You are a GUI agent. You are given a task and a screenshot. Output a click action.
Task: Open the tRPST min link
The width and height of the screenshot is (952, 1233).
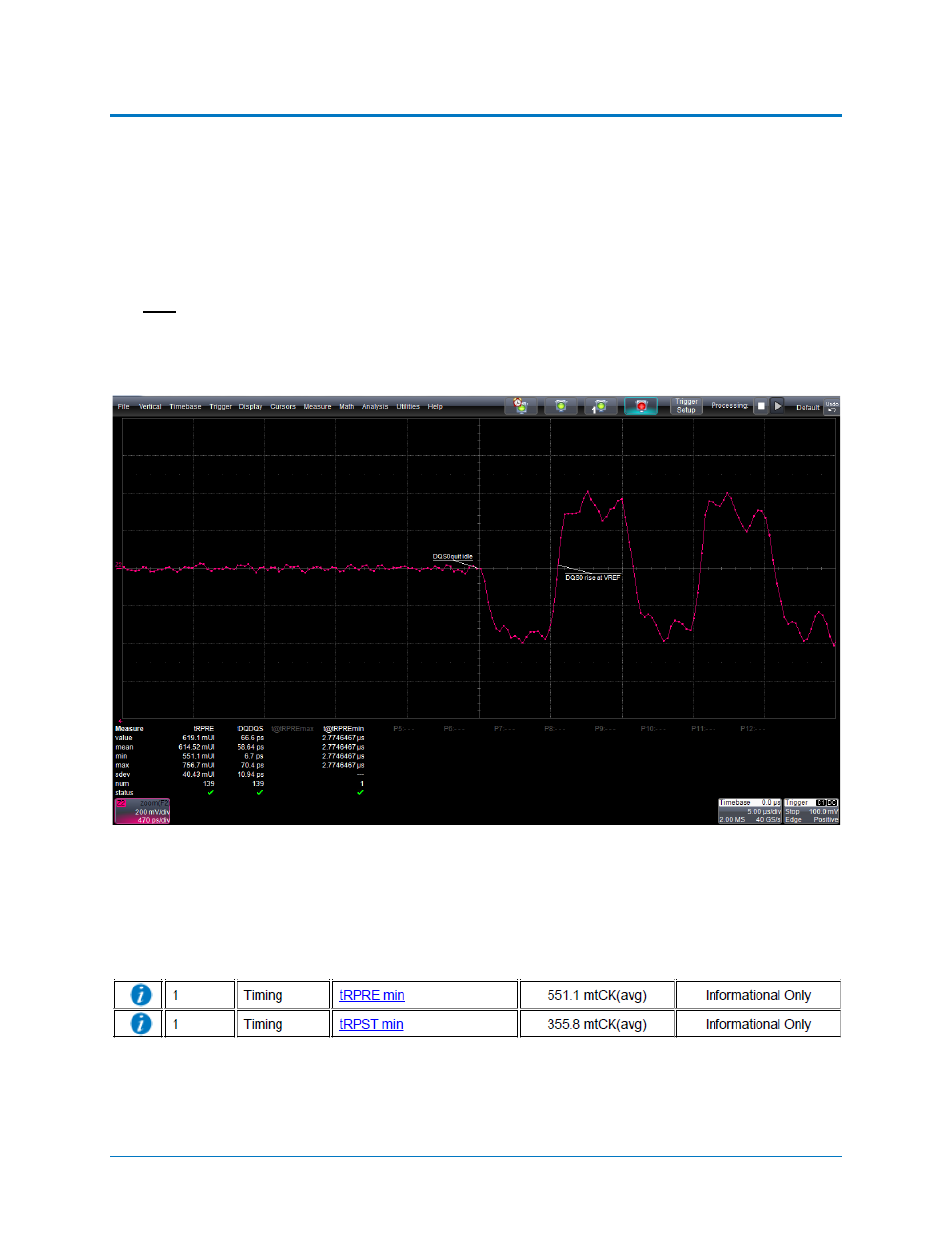pyautogui.click(x=371, y=1024)
